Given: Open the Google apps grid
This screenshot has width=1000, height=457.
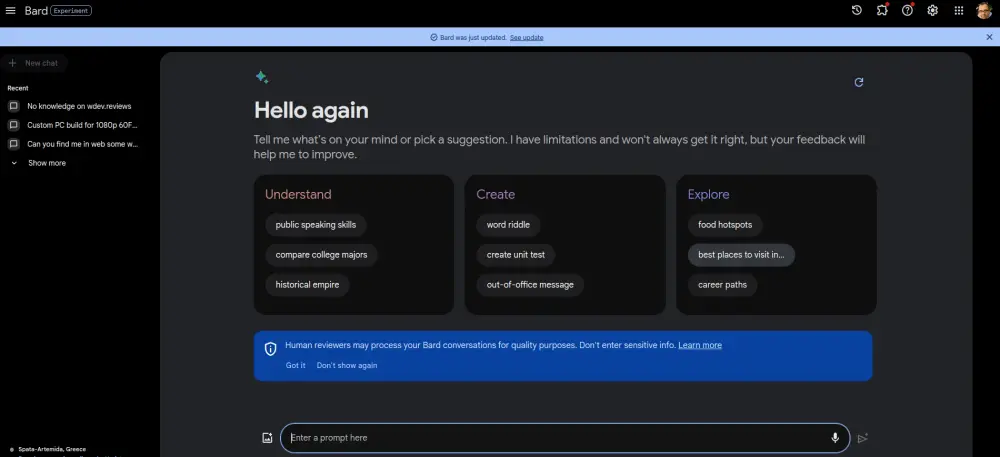Looking at the screenshot, I should click(959, 10).
